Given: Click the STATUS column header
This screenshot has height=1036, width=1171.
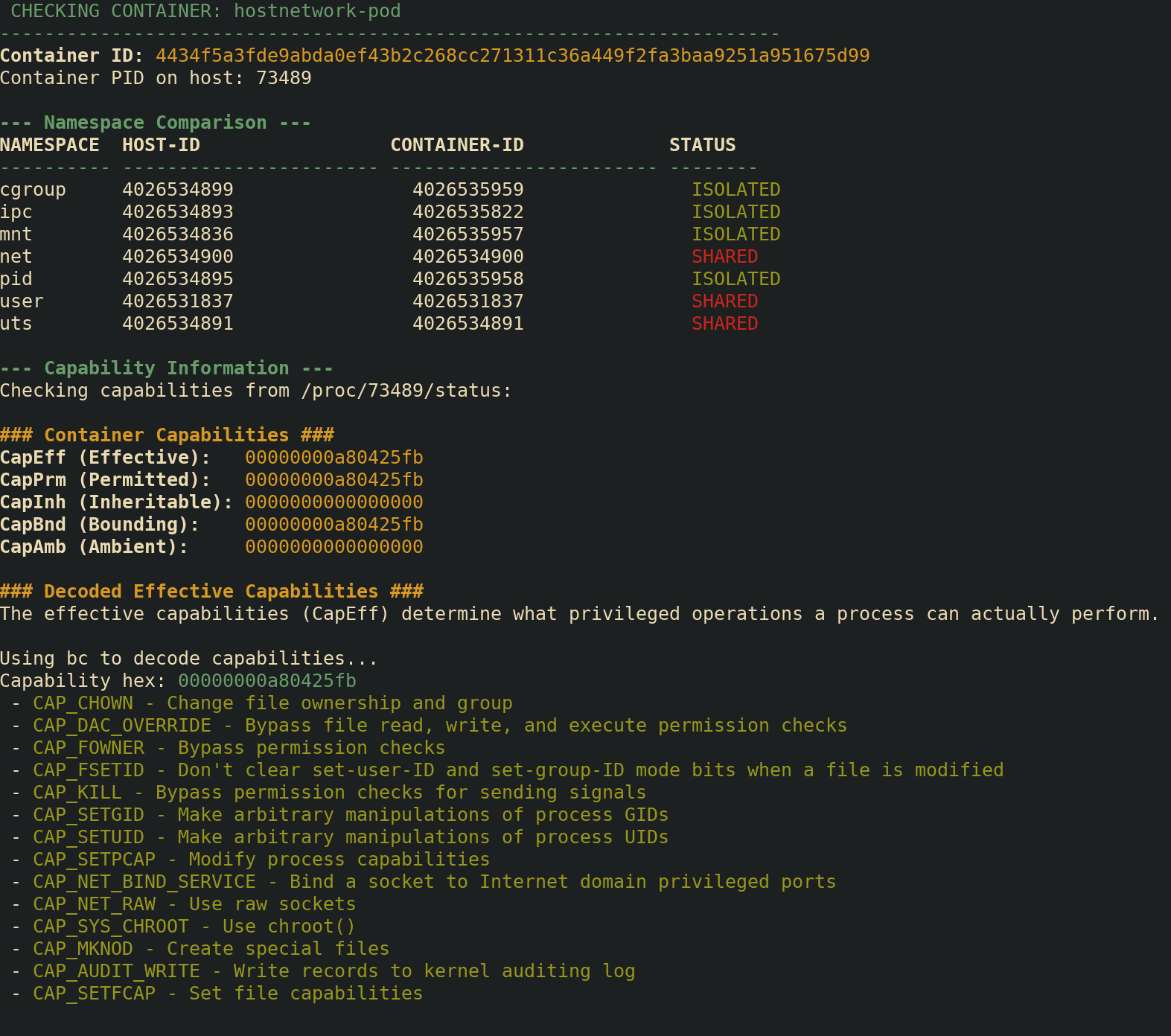Looking at the screenshot, I should point(702,145).
